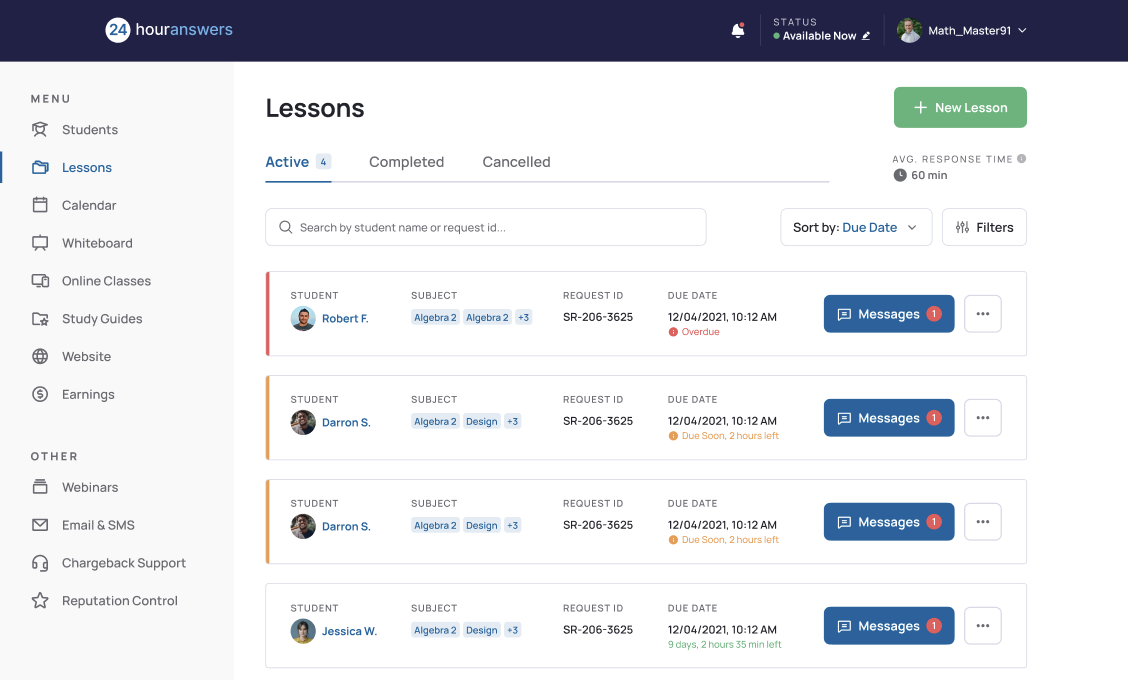Click the Available Now status text
The width and height of the screenshot is (1128, 680).
pos(819,36)
